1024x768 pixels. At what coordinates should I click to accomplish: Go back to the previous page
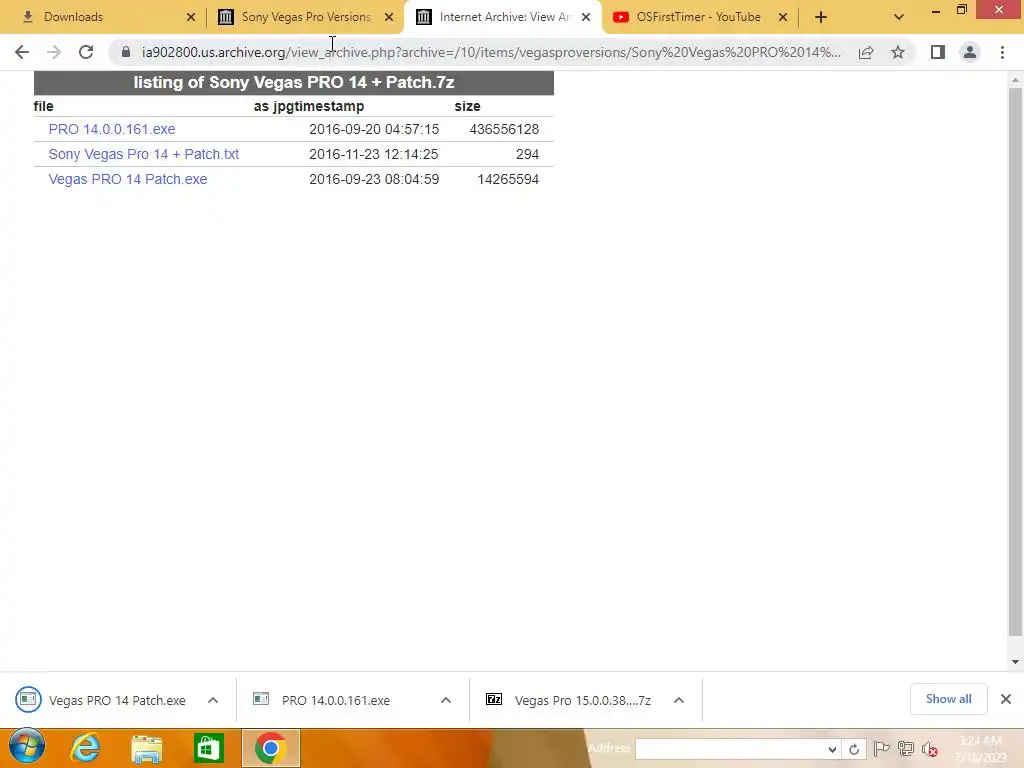22,52
